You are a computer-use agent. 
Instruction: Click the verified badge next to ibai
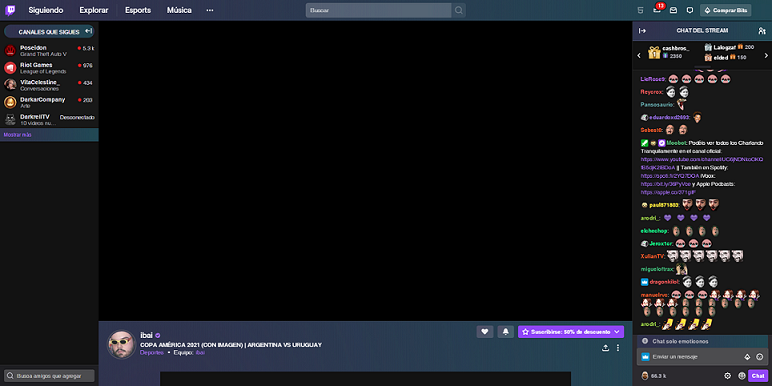(x=158, y=335)
